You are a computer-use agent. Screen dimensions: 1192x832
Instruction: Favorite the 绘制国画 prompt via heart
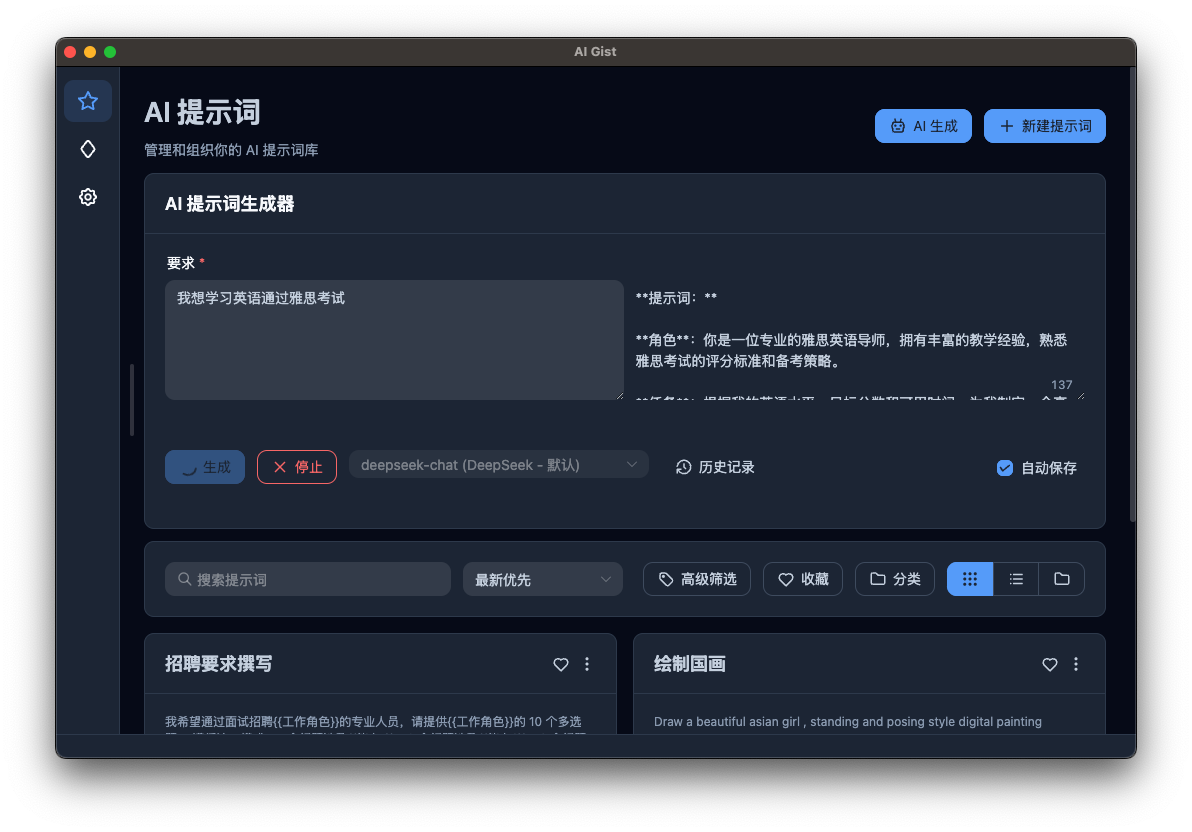click(1049, 664)
